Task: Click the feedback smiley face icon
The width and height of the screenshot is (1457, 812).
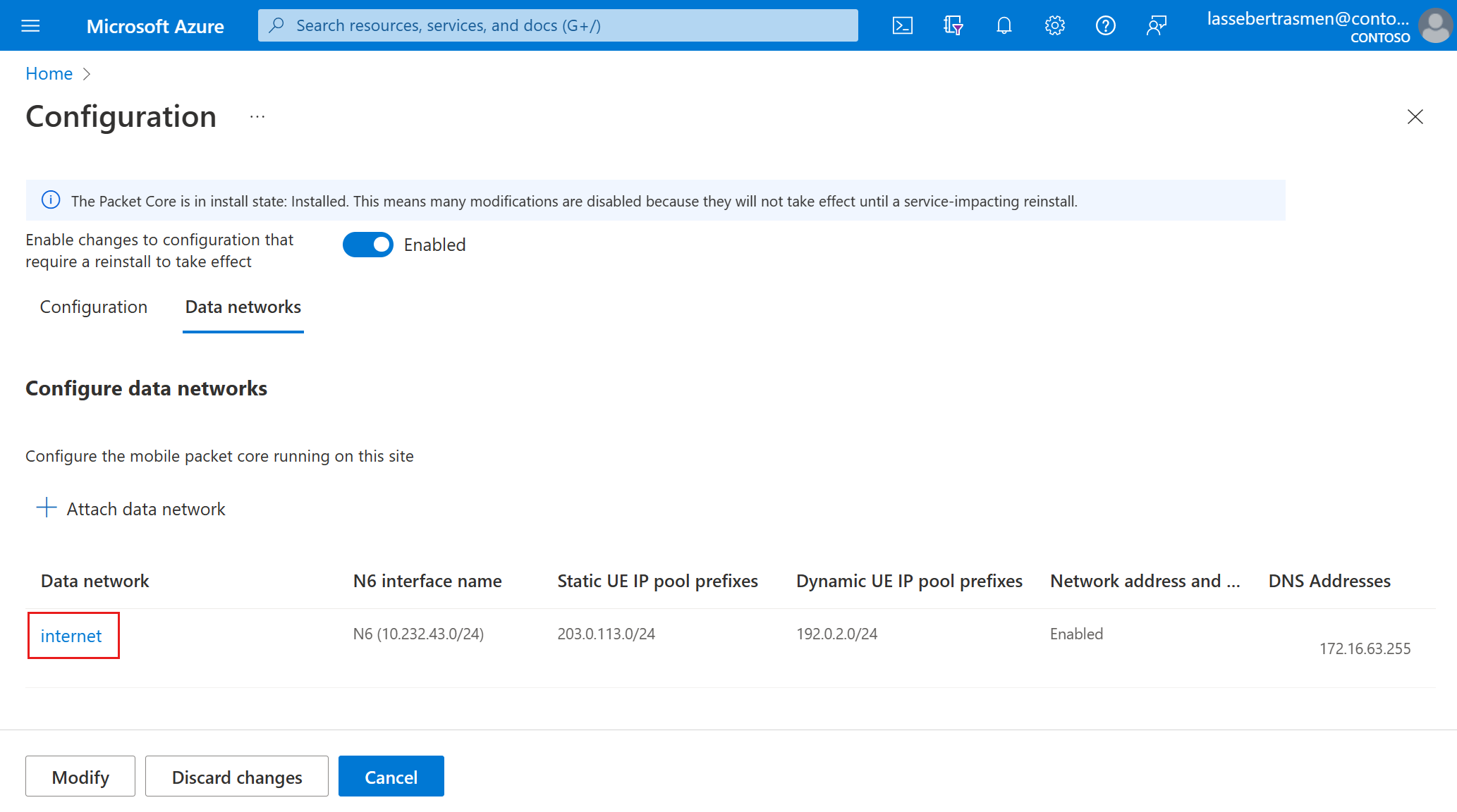Action: coord(1155,26)
